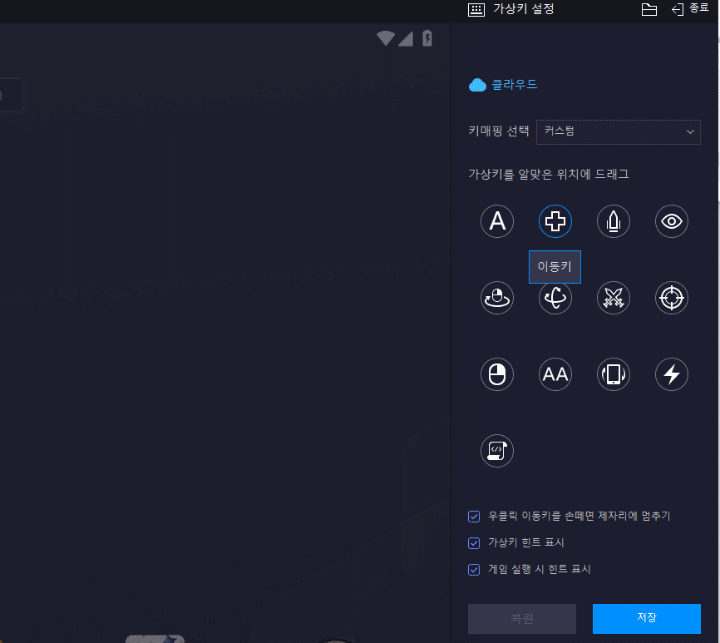Click the 종료 exit button

(x=690, y=9)
